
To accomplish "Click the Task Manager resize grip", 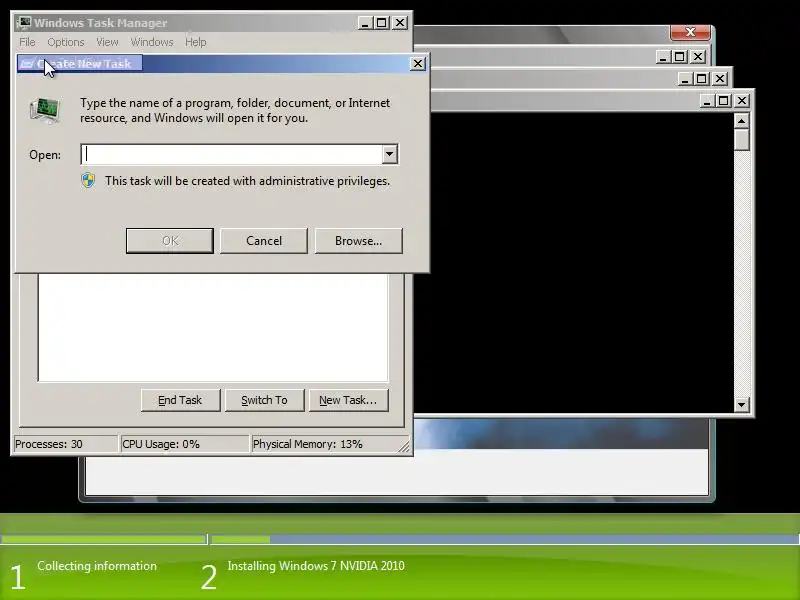I will (x=404, y=447).
